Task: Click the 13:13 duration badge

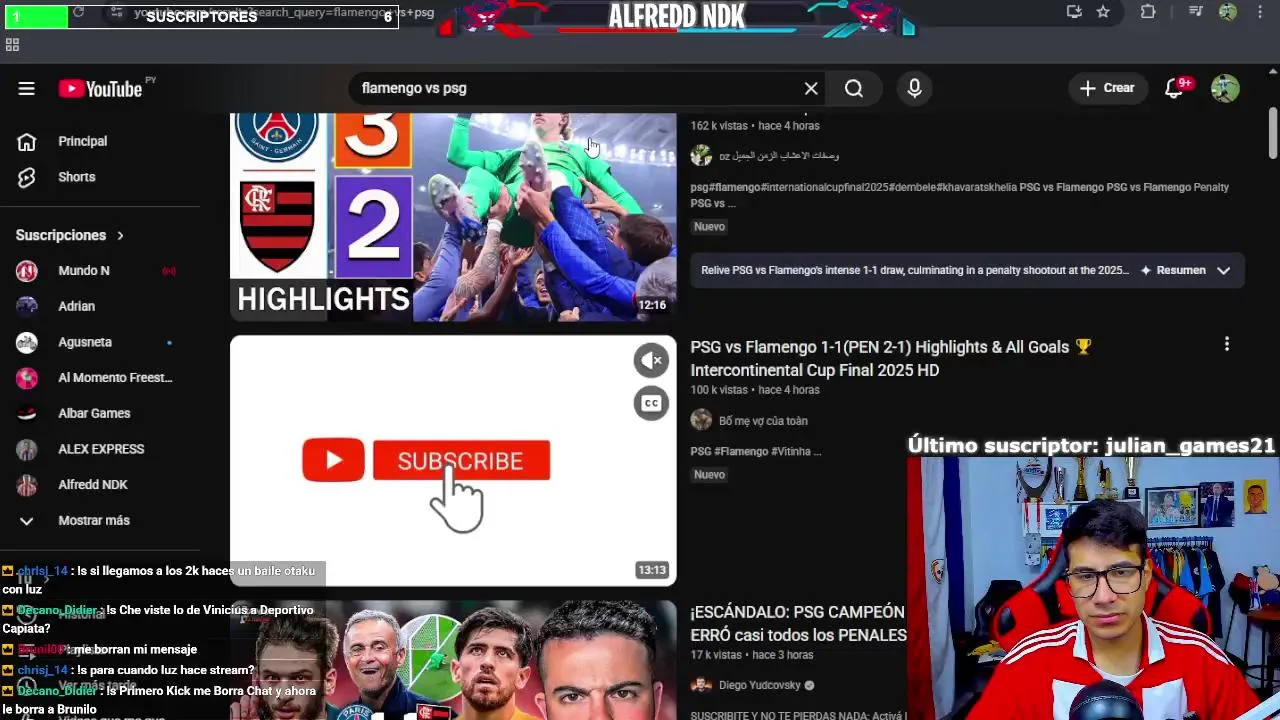Action: tap(652, 570)
